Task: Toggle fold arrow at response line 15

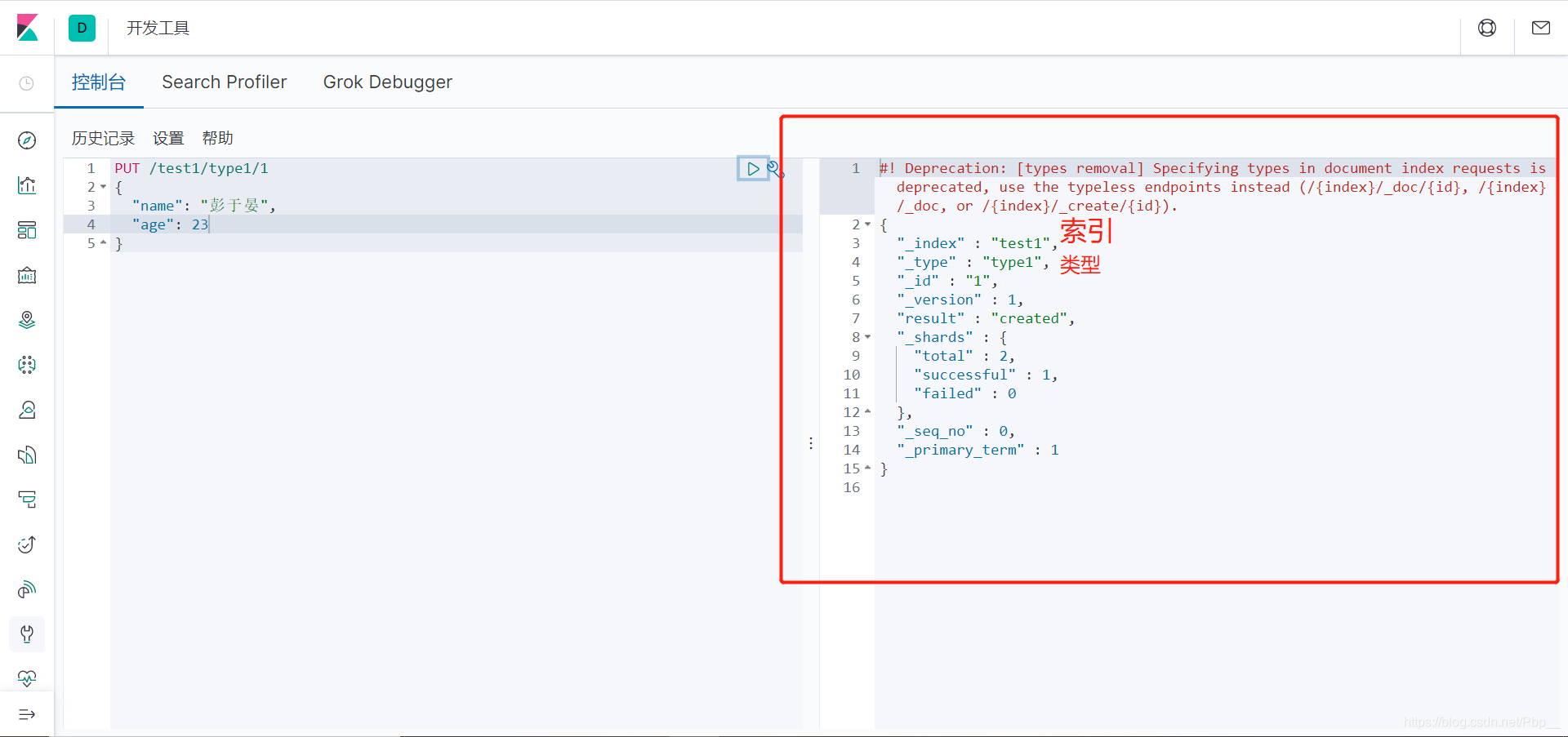Action: pos(868,468)
